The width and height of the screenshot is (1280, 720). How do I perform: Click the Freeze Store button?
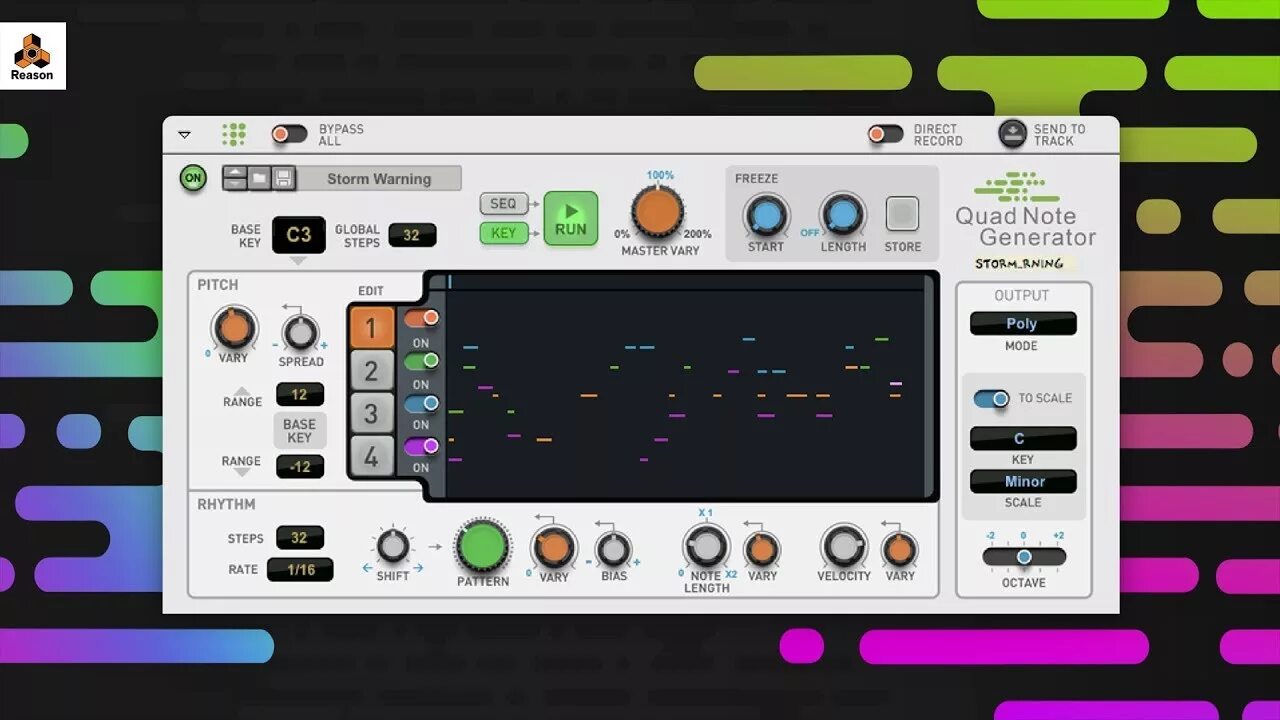(x=902, y=214)
